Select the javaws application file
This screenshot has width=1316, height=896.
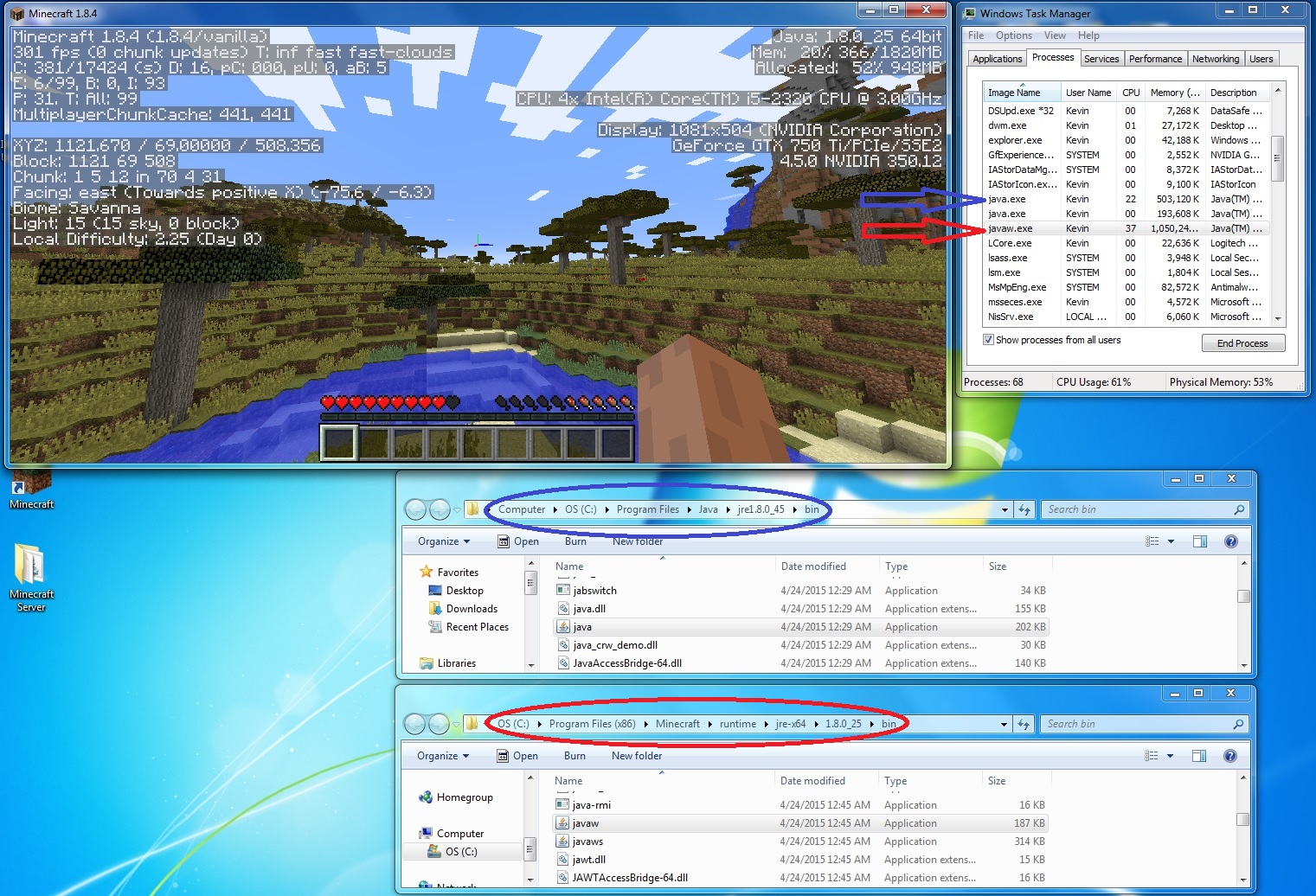click(800, 842)
